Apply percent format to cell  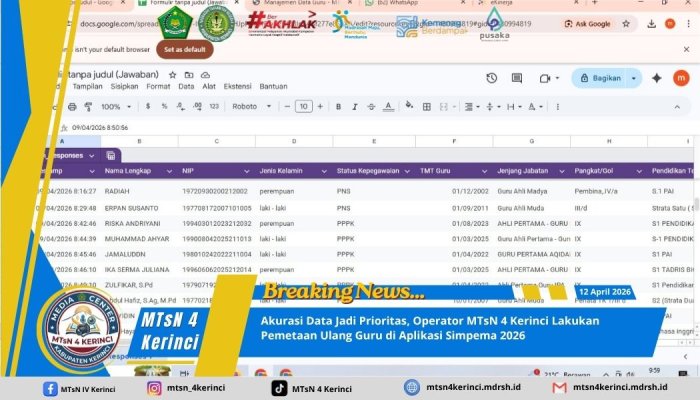pyautogui.click(x=164, y=106)
